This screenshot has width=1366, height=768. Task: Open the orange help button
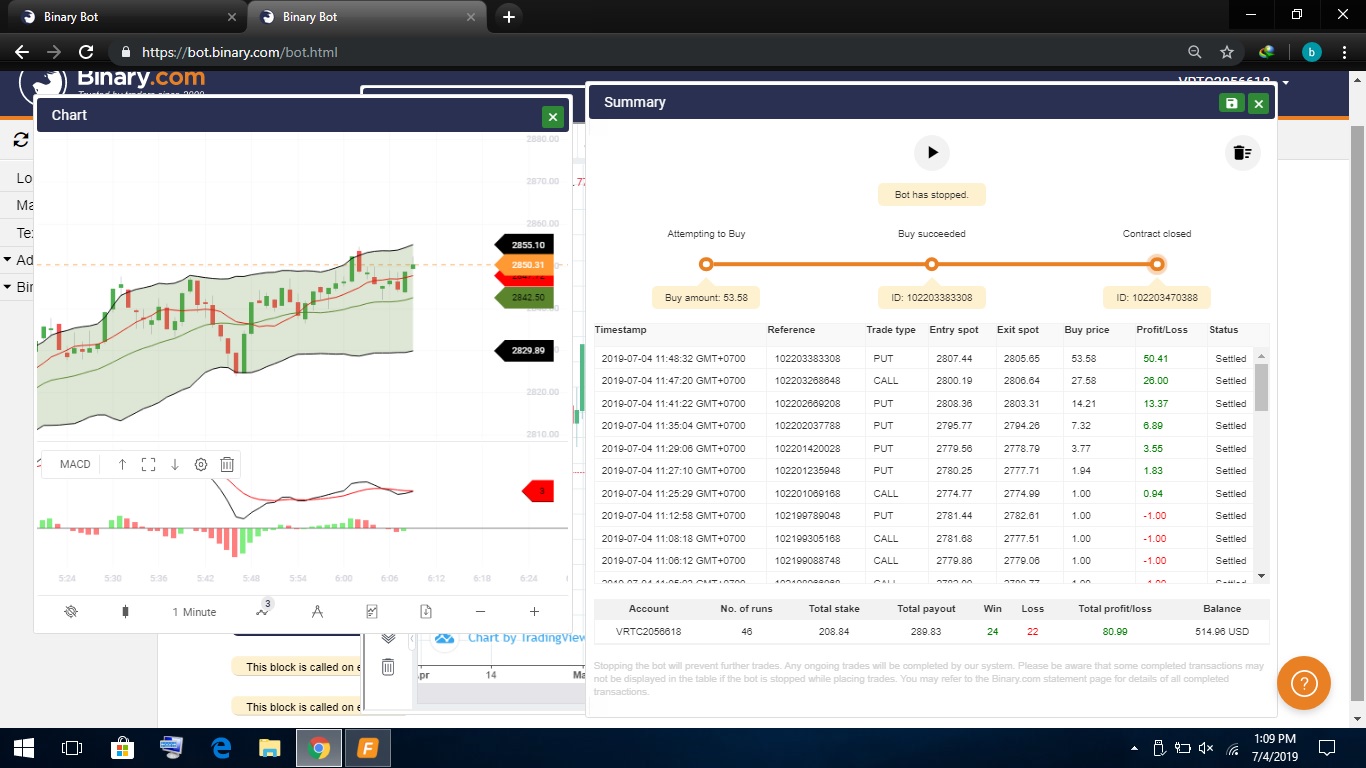pos(1304,683)
